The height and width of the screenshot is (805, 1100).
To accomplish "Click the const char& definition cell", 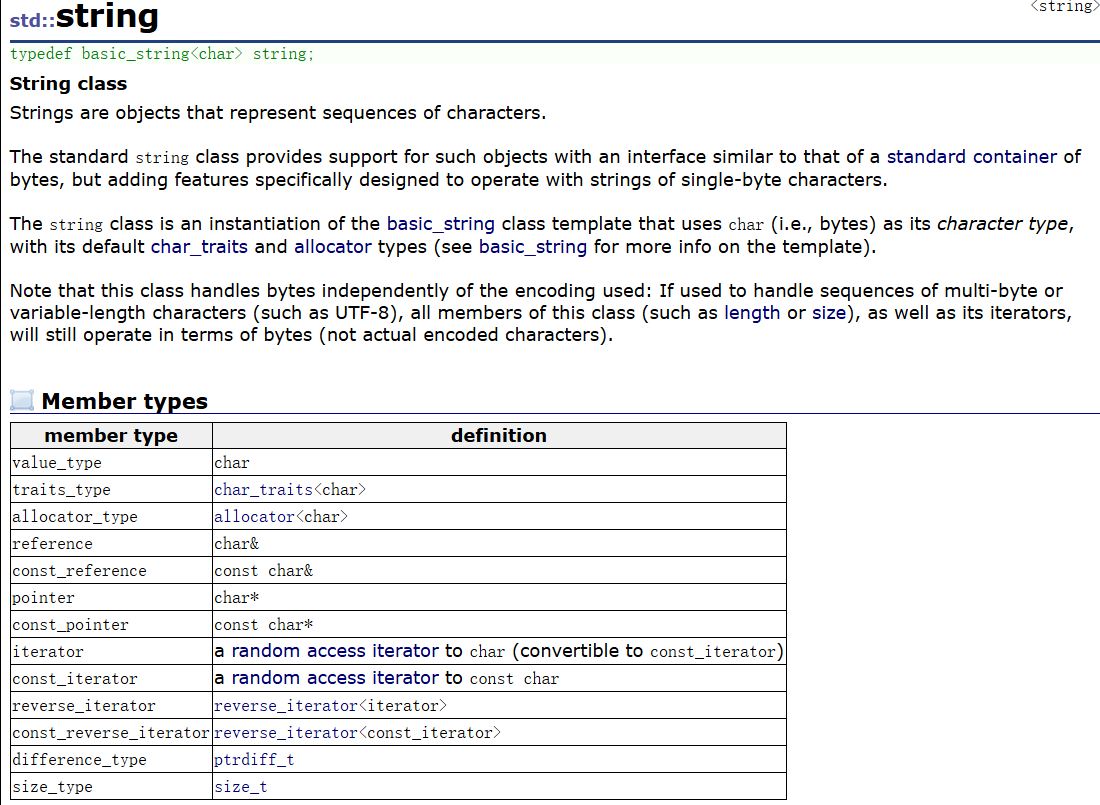I will [x=499, y=571].
